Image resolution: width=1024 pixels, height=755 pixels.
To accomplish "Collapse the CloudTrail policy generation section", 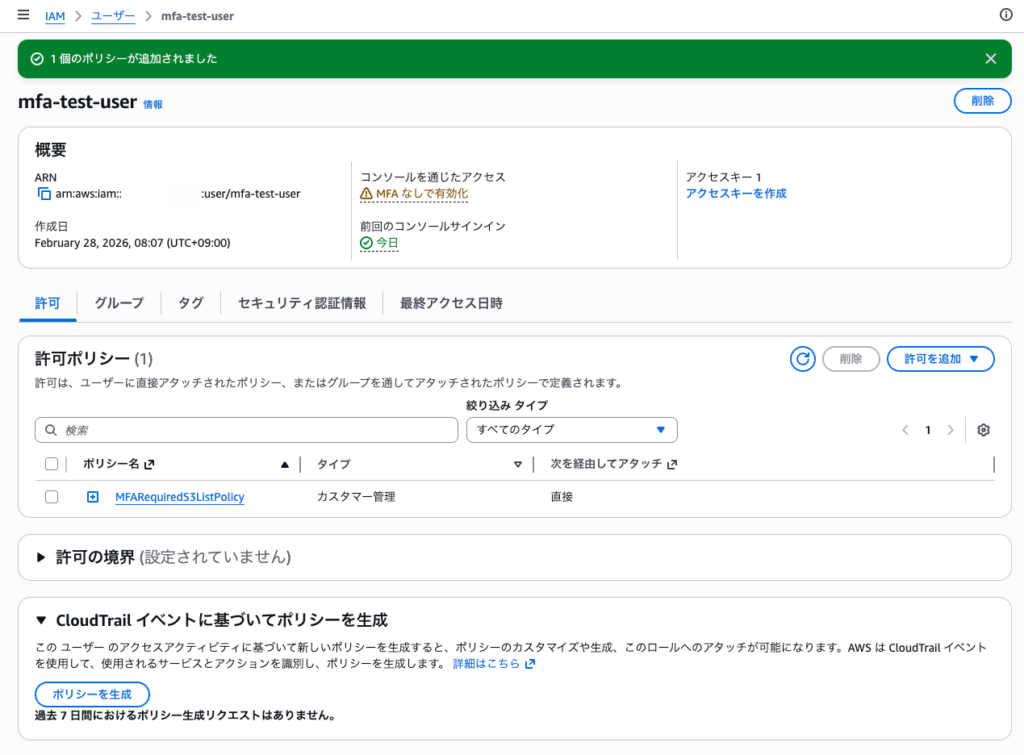I will (x=42, y=620).
